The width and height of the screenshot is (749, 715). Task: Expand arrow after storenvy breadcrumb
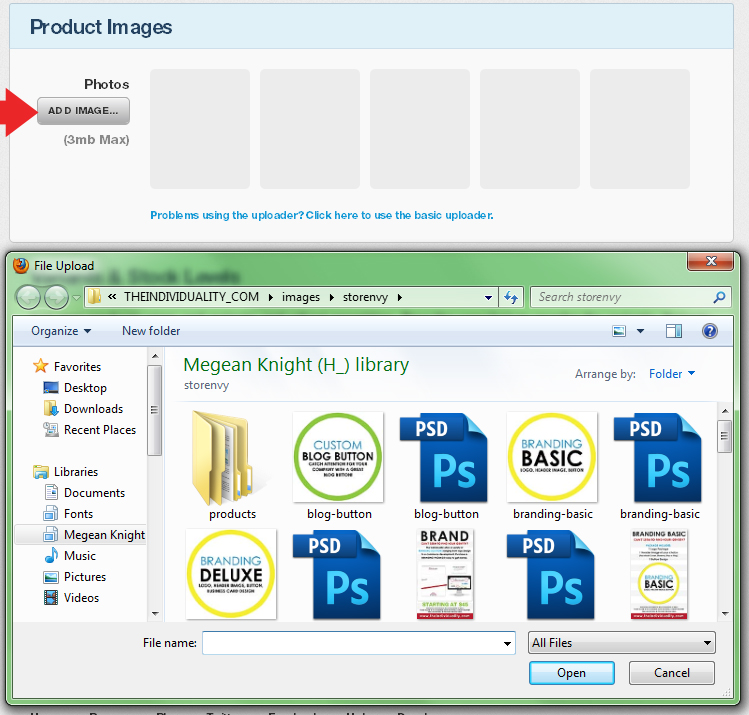coord(400,297)
